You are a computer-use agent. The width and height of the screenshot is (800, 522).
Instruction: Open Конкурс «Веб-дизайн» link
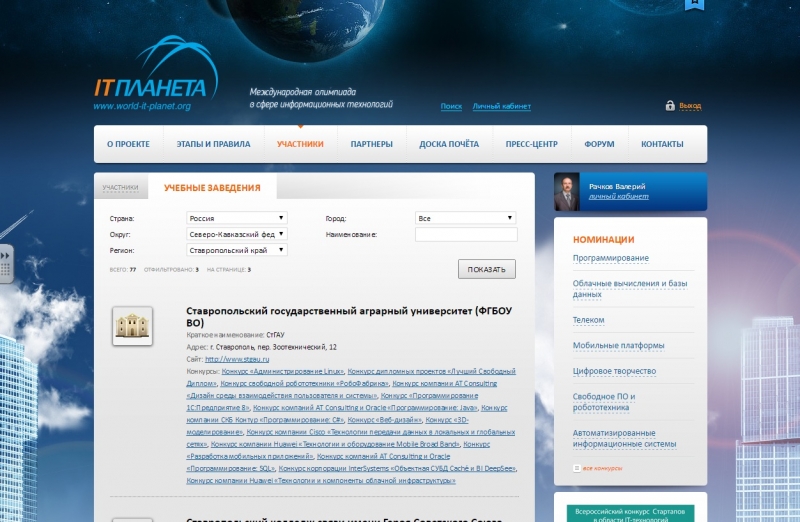tap(385, 420)
